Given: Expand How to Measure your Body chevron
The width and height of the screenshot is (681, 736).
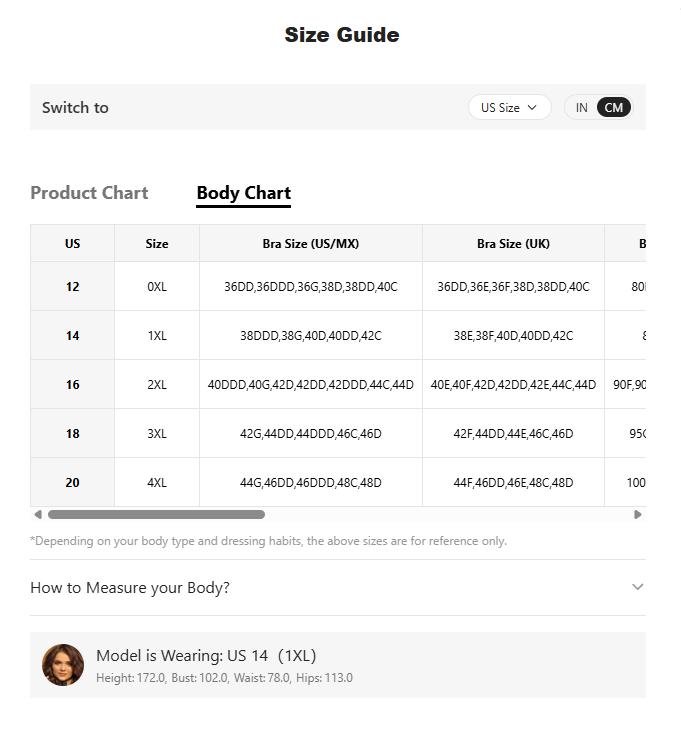Looking at the screenshot, I should pos(637,587).
